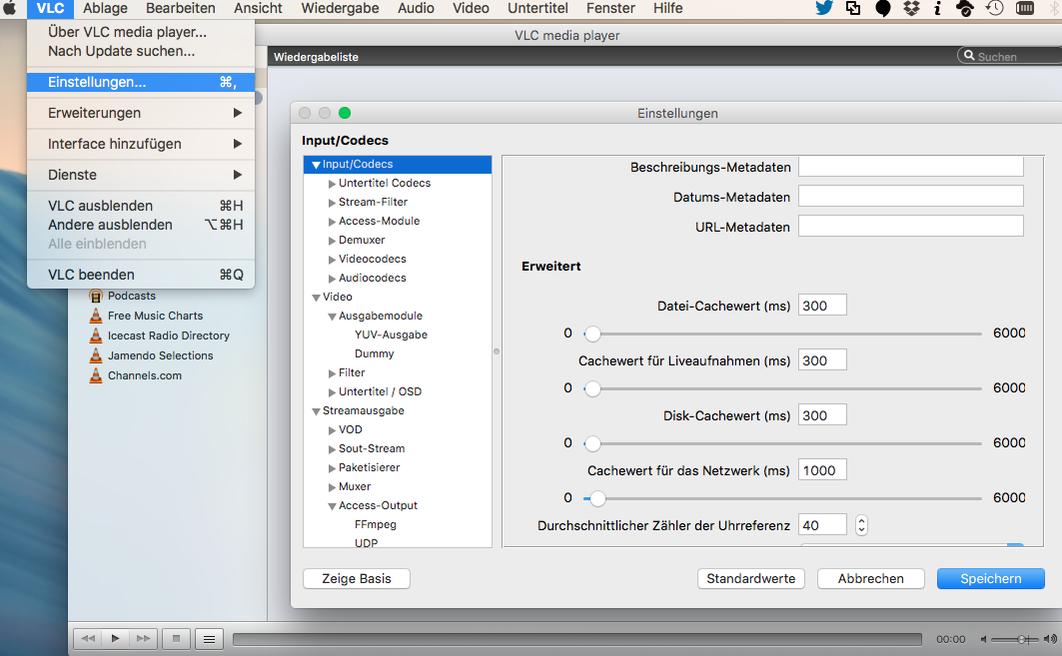The height and width of the screenshot is (656, 1062).
Task: Collapse the Ausgabemodule node
Action: pos(332,316)
